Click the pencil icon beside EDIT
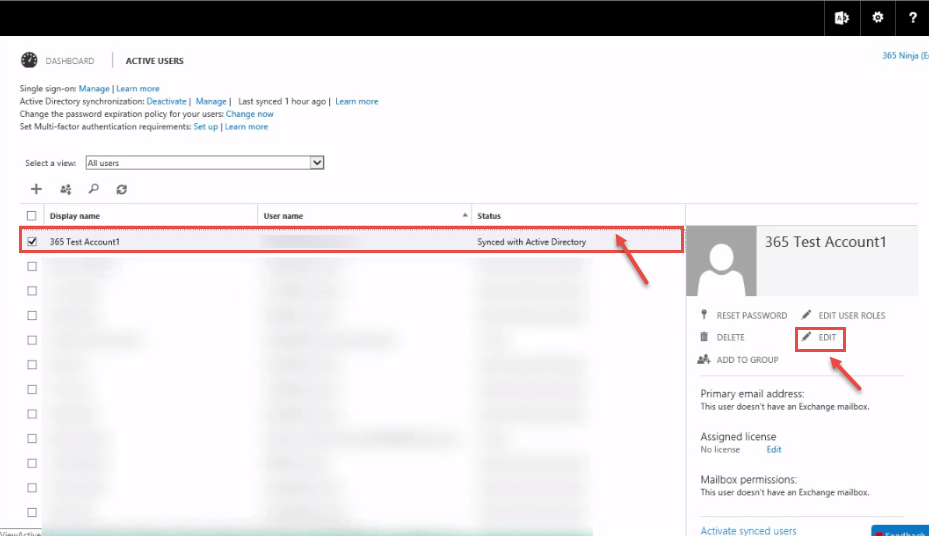The height and width of the screenshot is (536, 929). (x=806, y=336)
